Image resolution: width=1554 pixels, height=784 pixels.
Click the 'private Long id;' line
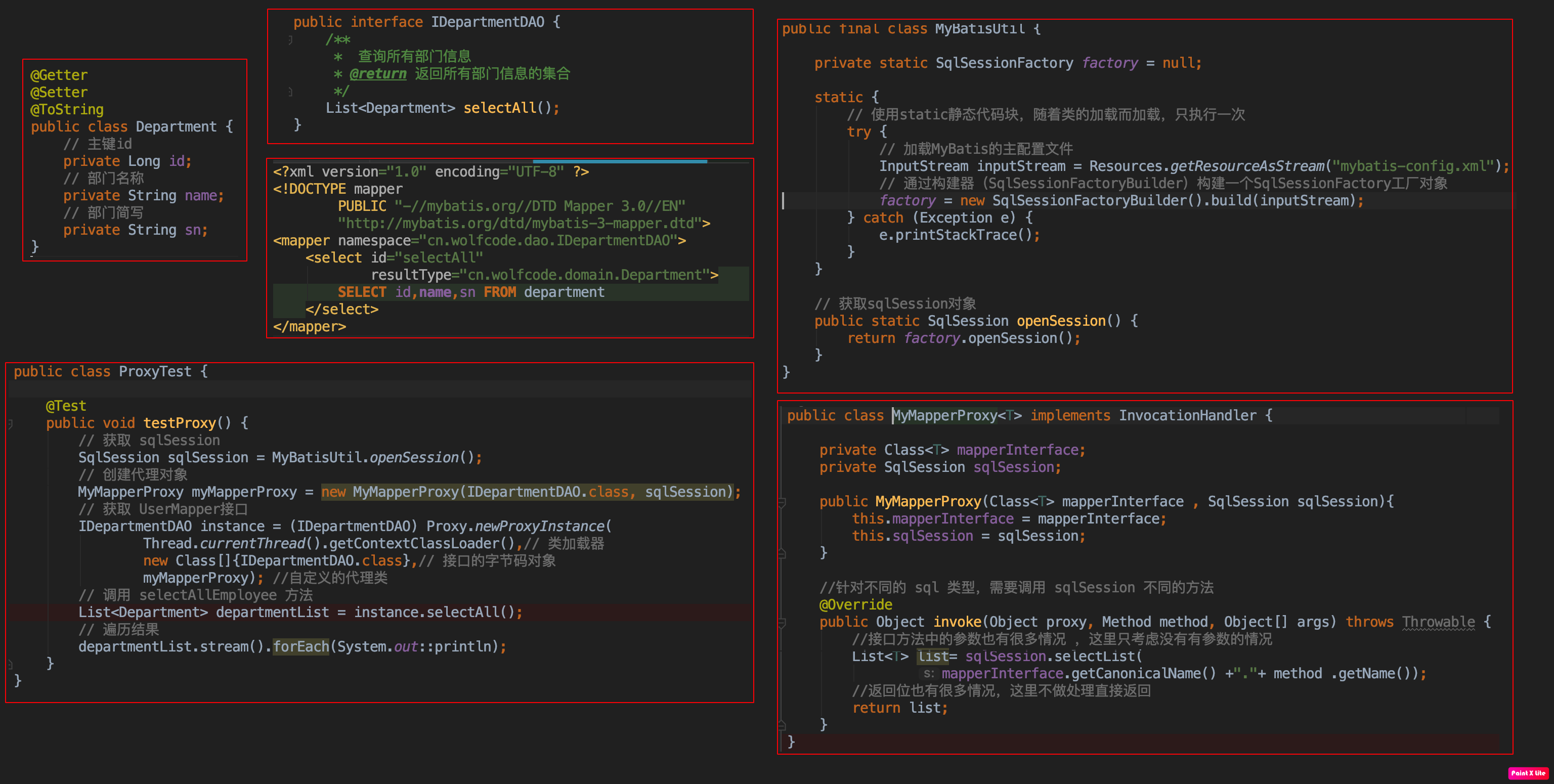(x=127, y=161)
